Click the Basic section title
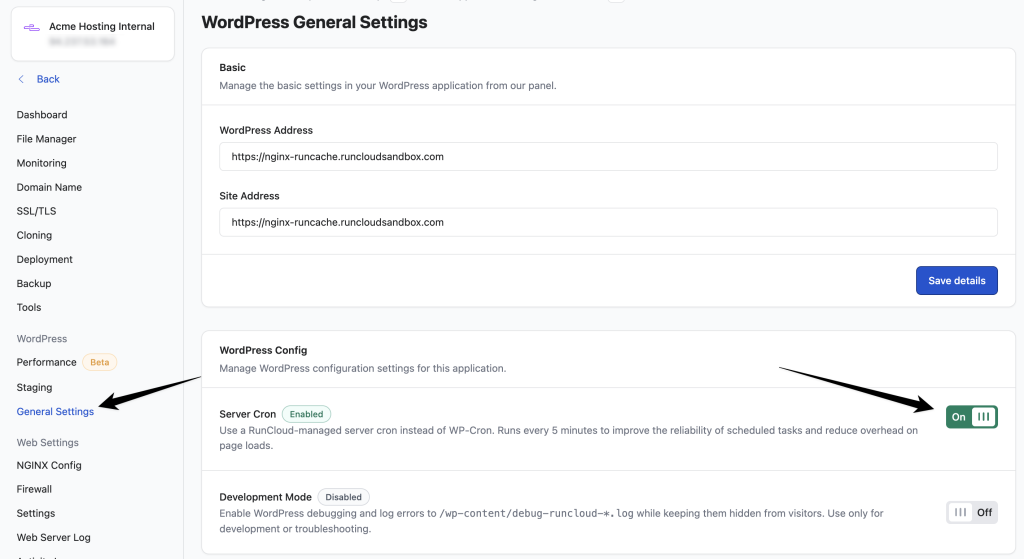 tap(232, 67)
